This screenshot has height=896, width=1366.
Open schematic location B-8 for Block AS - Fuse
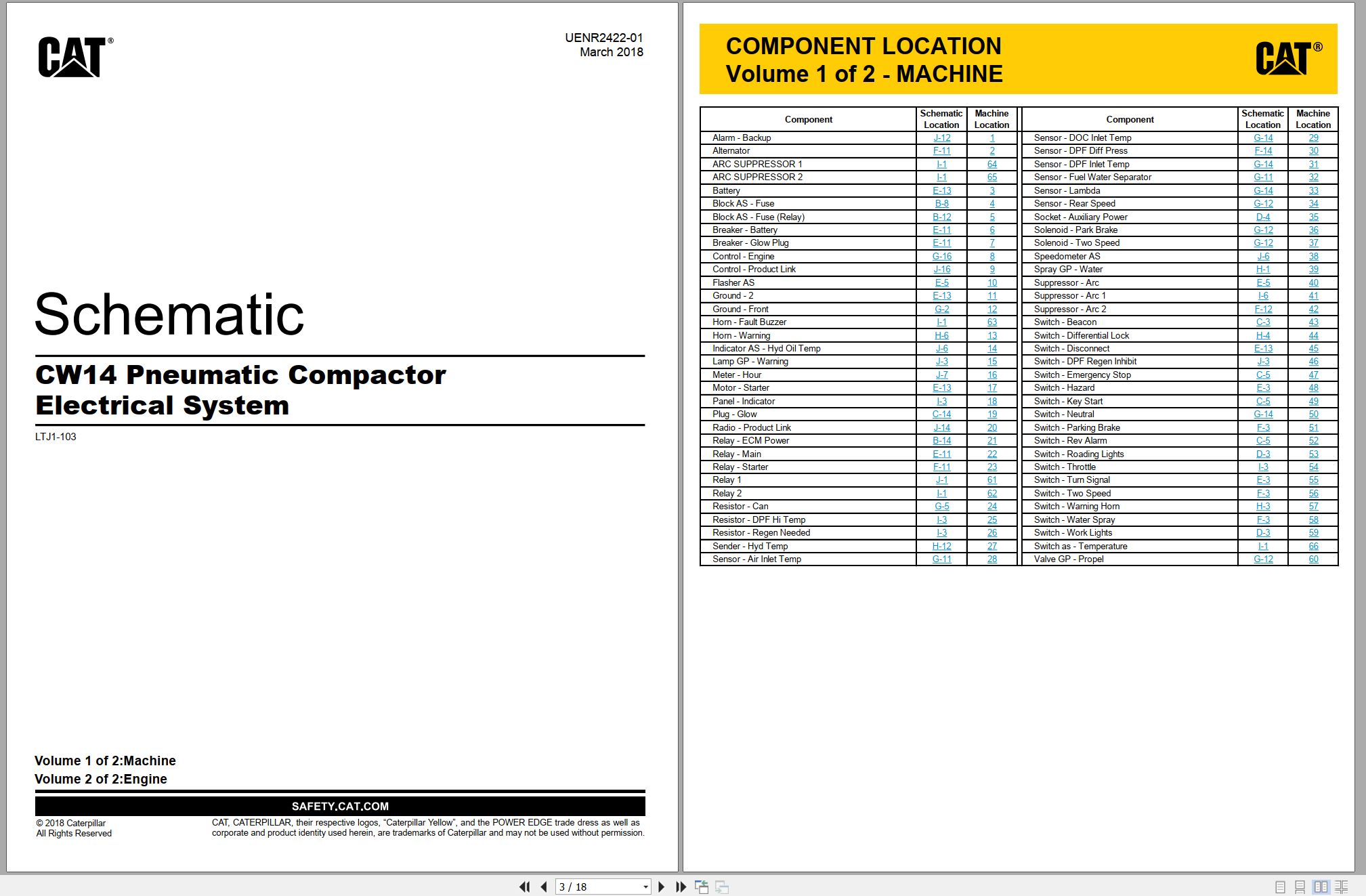941,203
